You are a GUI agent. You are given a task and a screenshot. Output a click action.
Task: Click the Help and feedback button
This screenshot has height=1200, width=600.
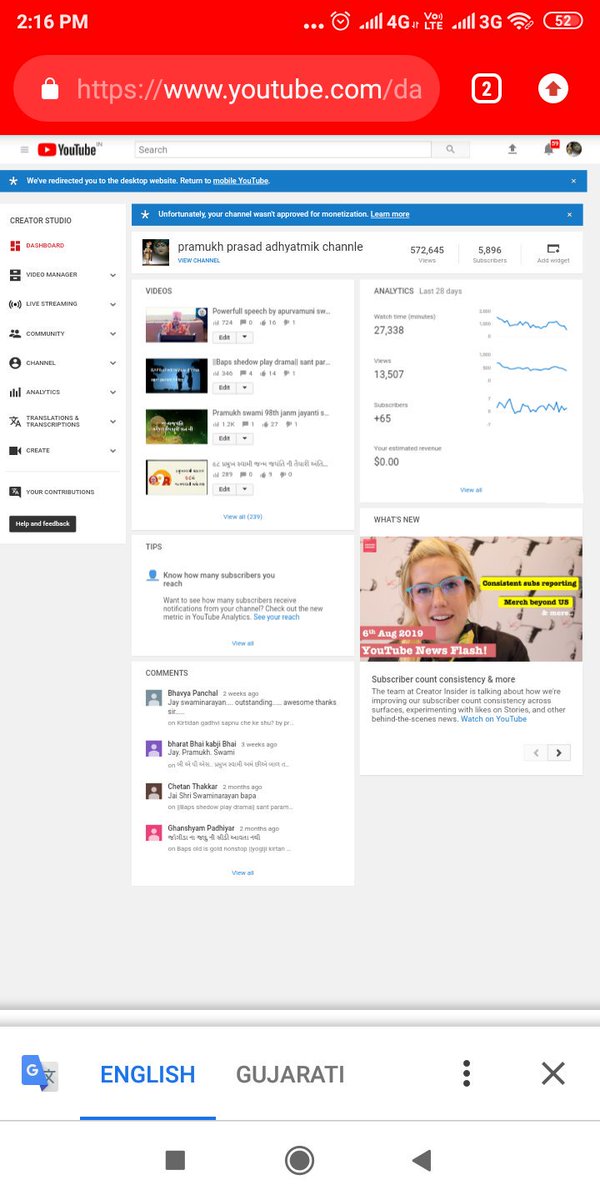tap(42, 524)
